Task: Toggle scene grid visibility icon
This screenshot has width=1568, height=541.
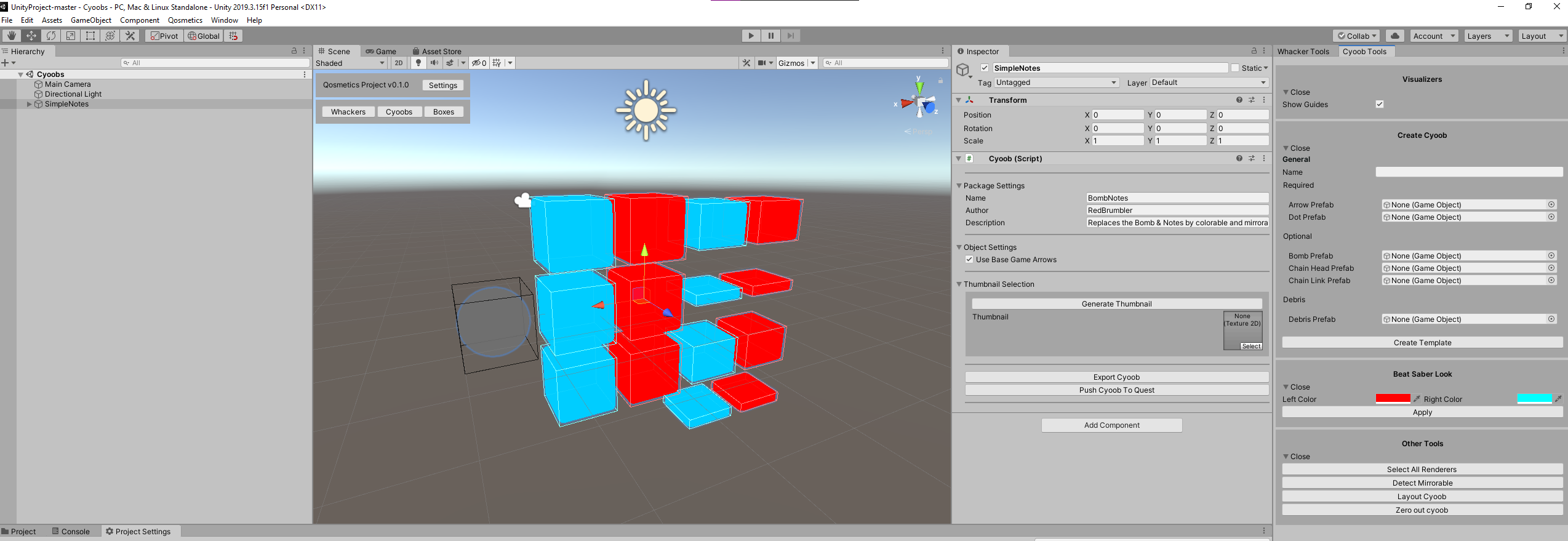Action: [497, 63]
